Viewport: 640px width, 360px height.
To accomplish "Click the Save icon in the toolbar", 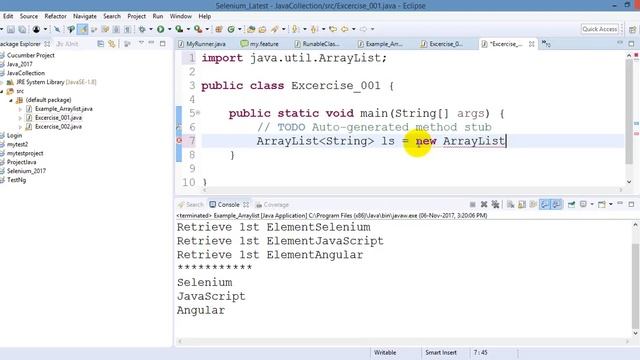I will point(11,29).
